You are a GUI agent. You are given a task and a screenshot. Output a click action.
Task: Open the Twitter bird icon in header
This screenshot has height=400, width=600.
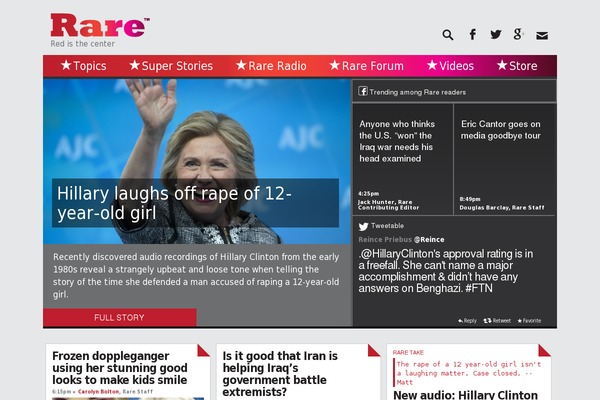496,34
